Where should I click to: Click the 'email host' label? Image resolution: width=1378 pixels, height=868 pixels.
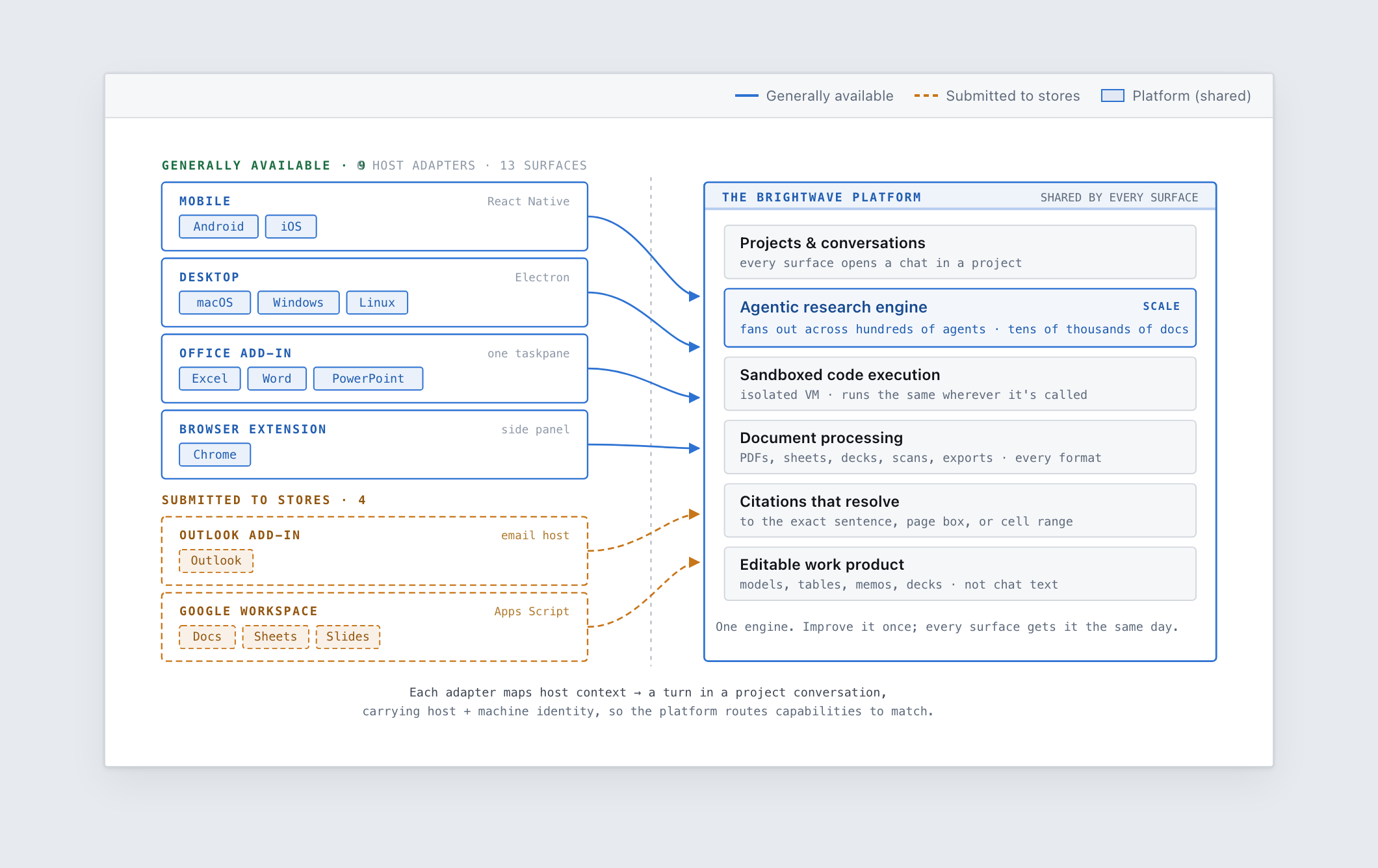tap(536, 535)
